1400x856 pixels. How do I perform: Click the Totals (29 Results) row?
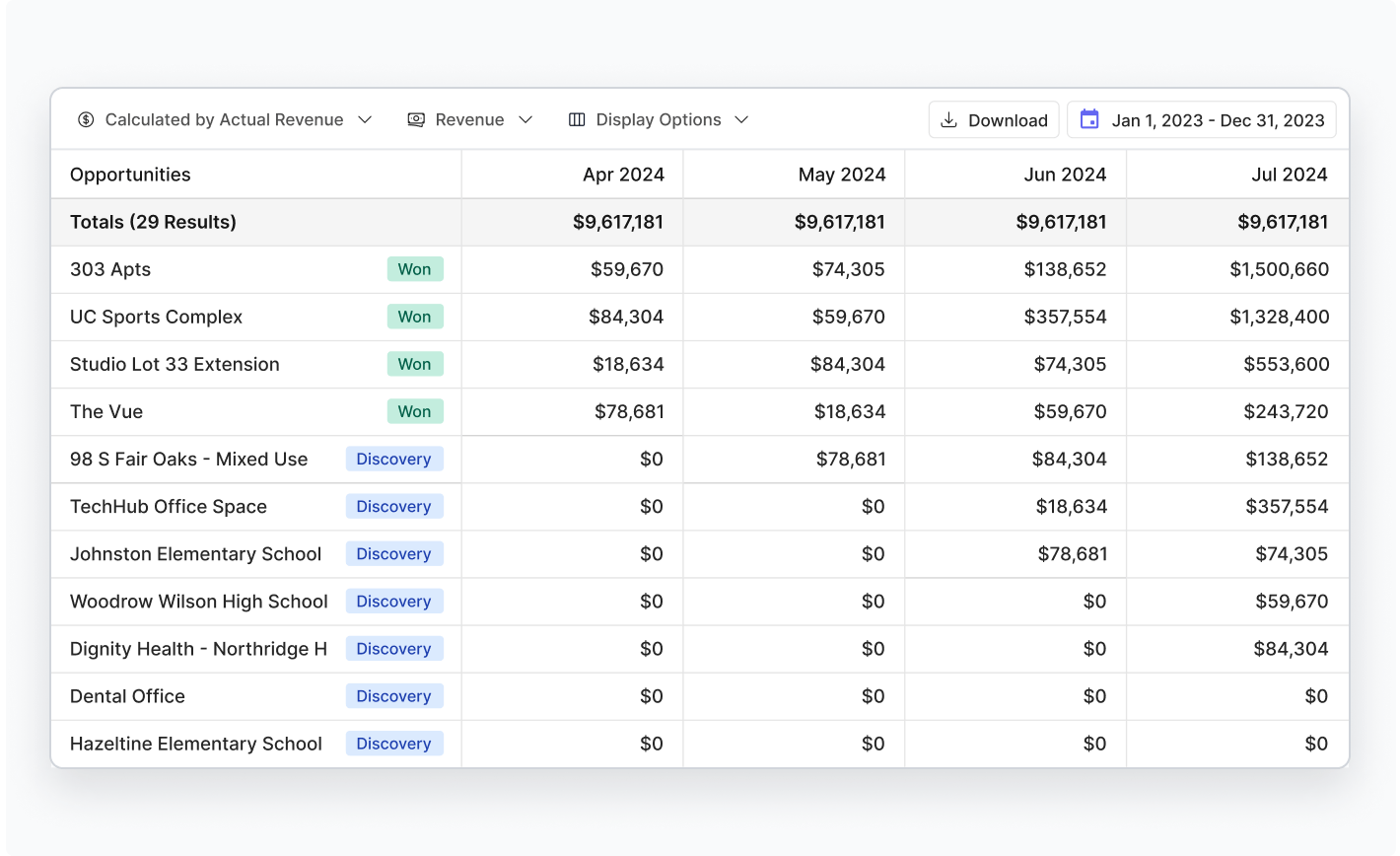coord(152,222)
